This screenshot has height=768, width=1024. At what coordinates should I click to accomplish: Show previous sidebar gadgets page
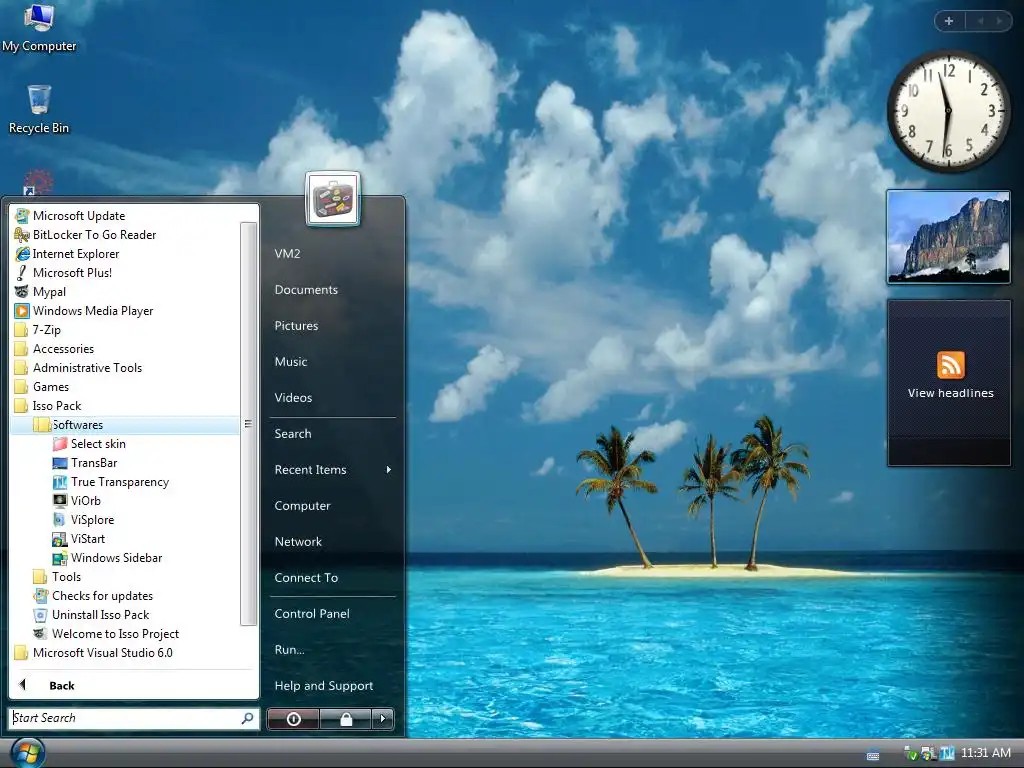[980, 21]
